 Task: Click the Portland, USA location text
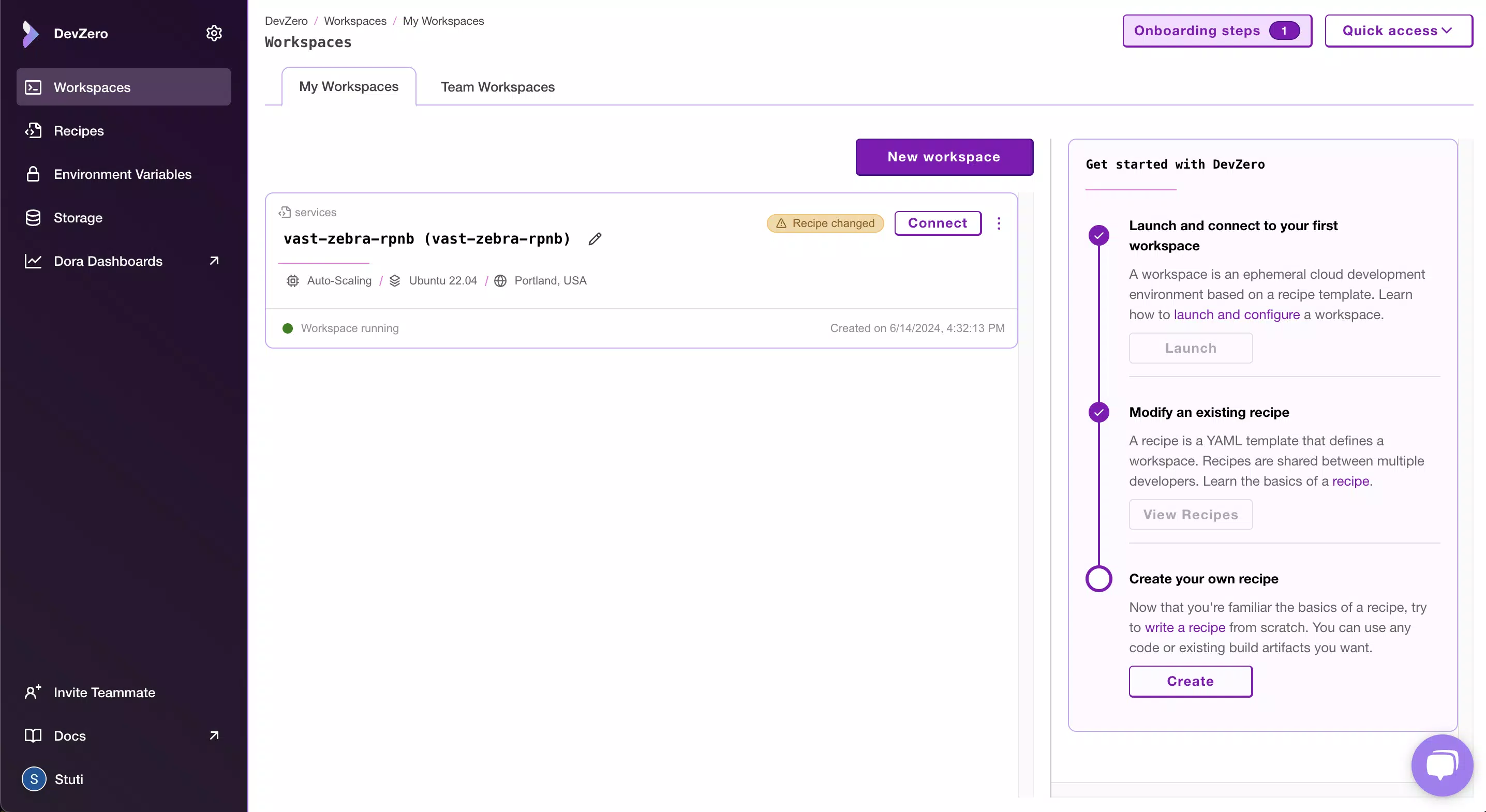pyautogui.click(x=551, y=281)
